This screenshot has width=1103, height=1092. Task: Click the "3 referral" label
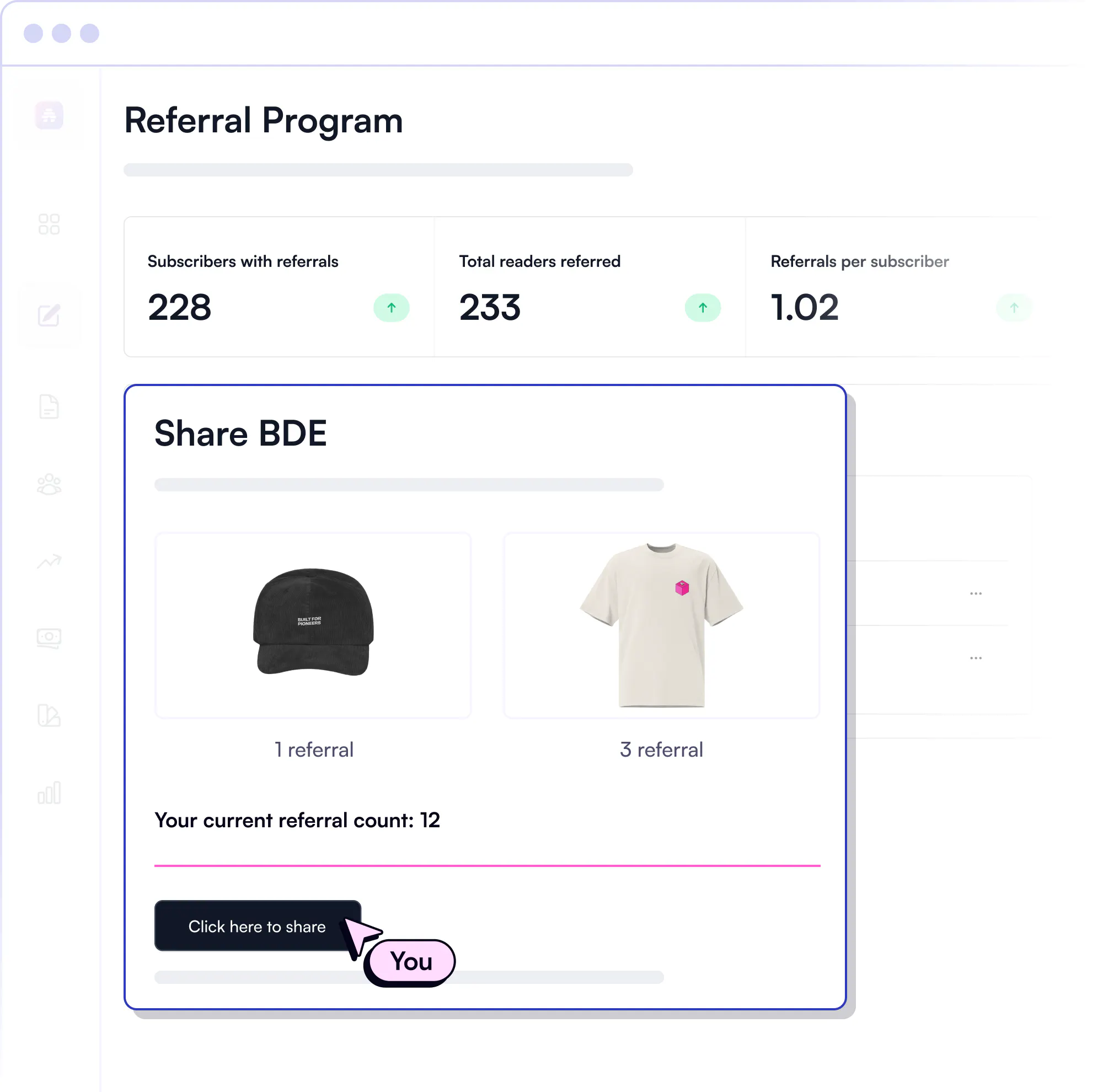661,750
